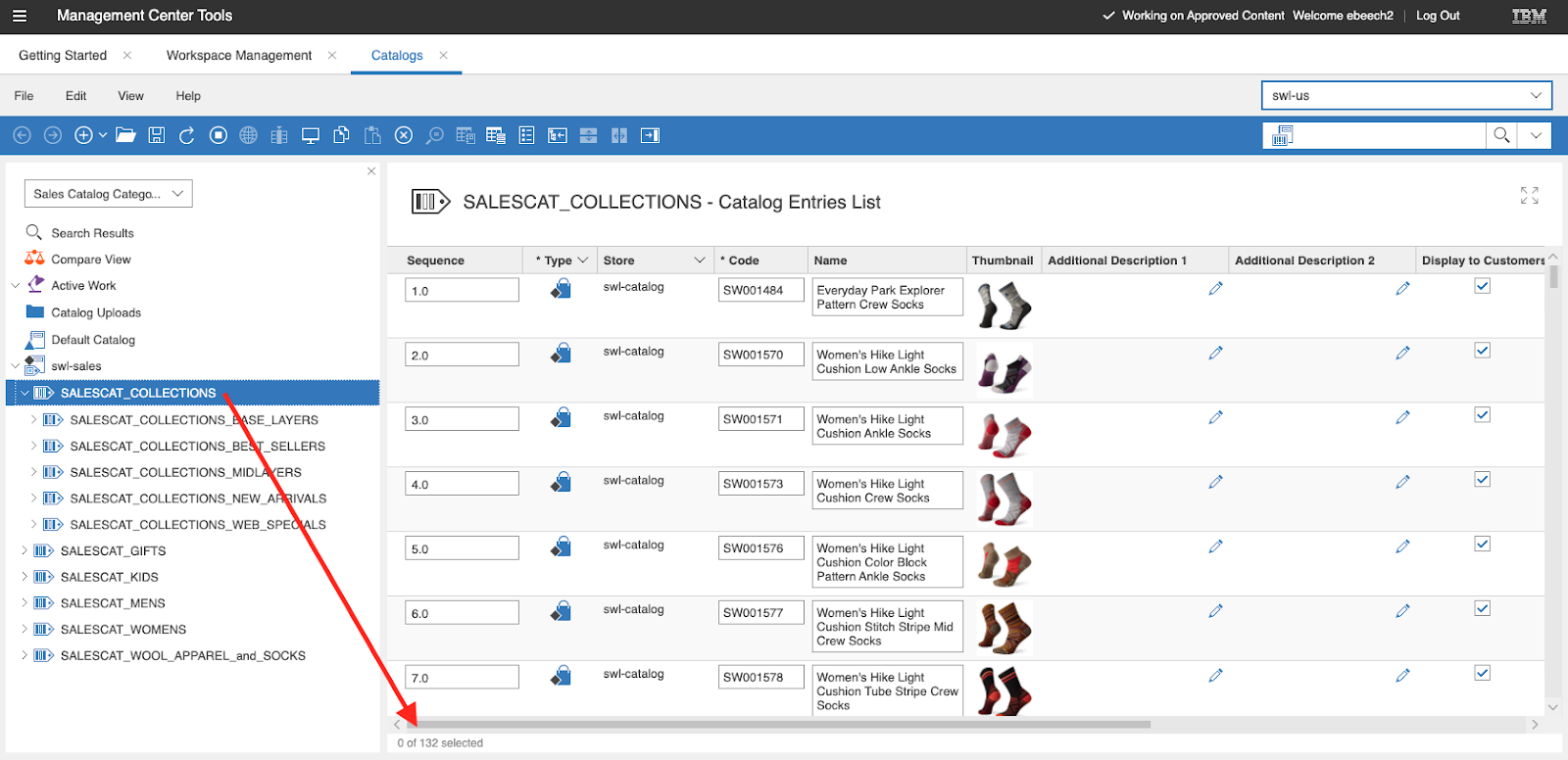
Task: Click the create new (plus) toolbar icon
Action: [x=84, y=135]
